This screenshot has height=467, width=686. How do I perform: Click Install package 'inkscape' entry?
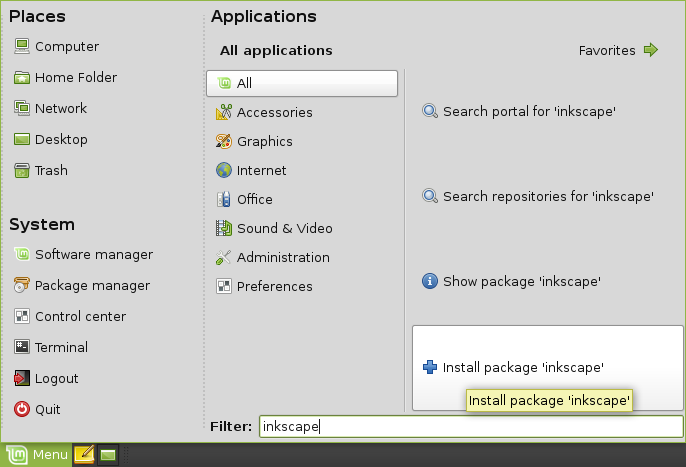pos(547,368)
